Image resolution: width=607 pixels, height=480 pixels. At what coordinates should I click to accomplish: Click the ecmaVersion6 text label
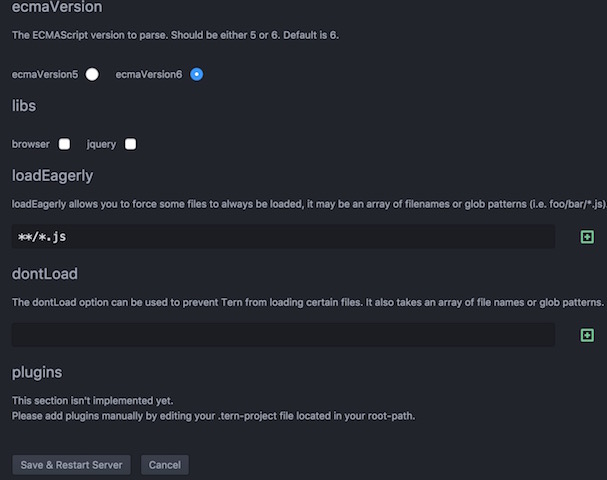pos(149,74)
